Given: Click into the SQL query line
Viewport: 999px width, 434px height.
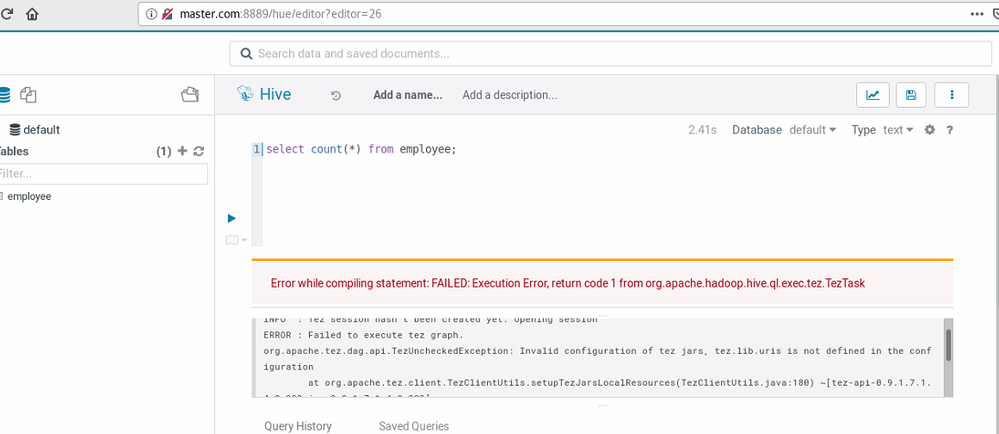Looking at the screenshot, I should point(361,149).
